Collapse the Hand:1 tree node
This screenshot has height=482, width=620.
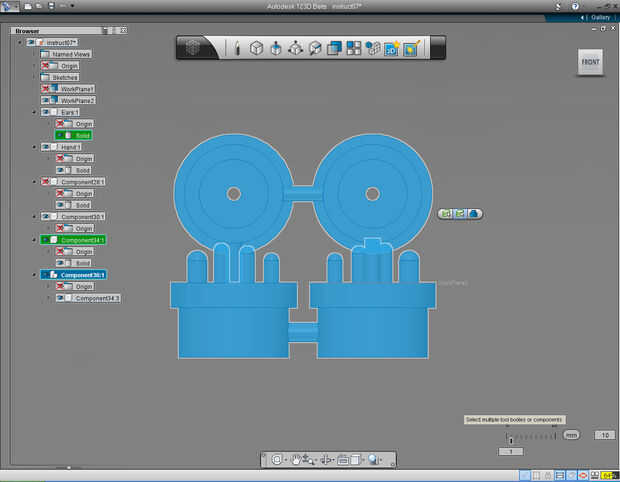(34, 147)
